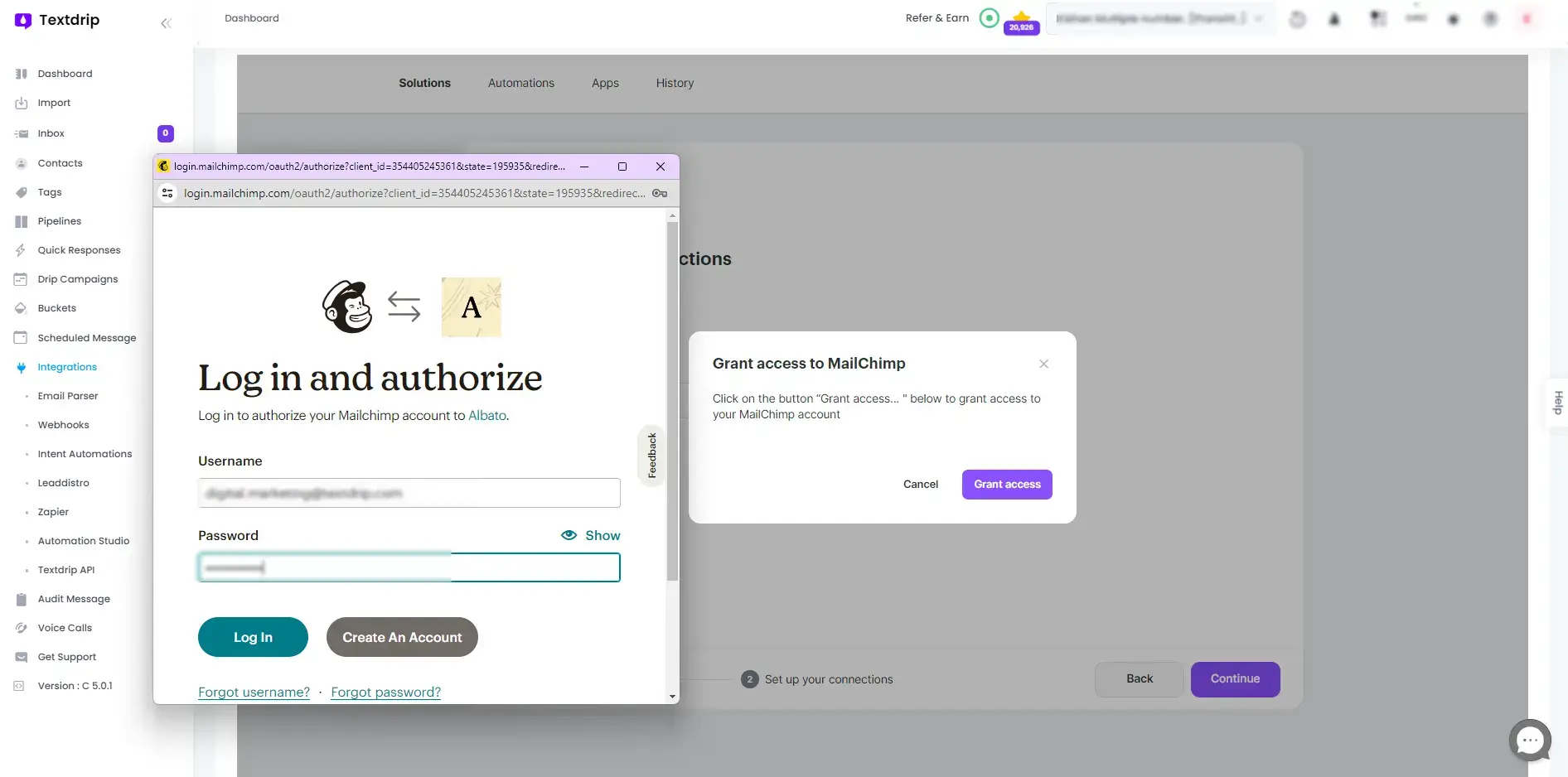
Task: Open site information in the popup address bar
Action: click(167, 193)
